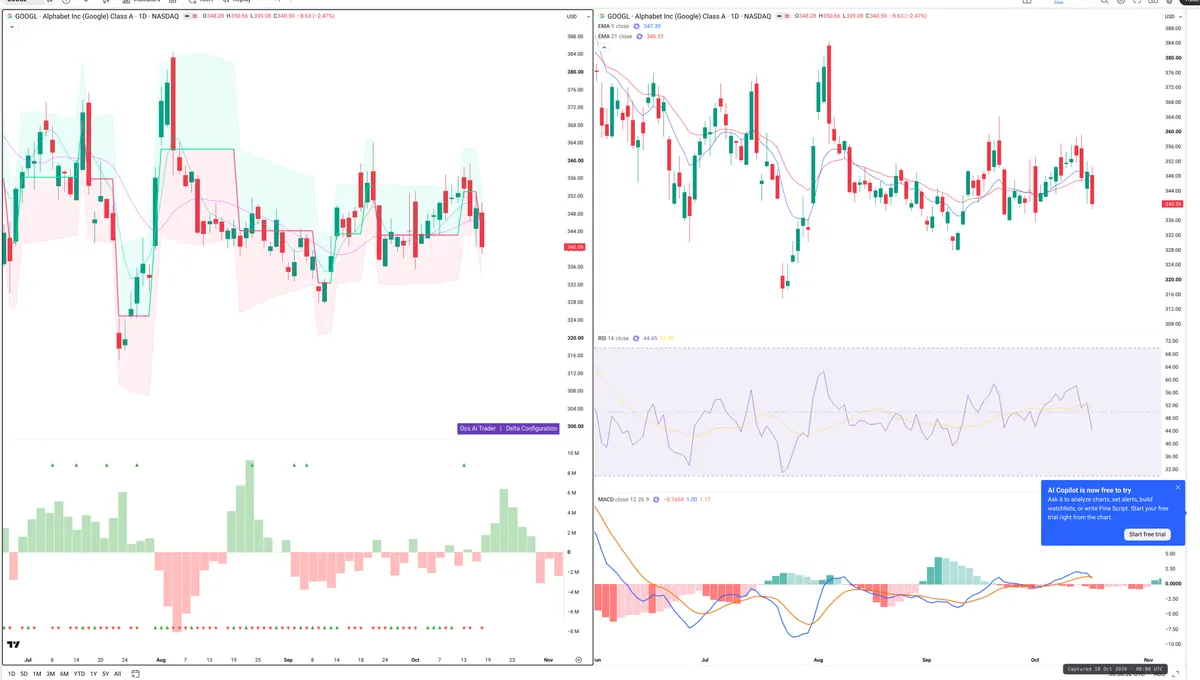
Task: Click the go-to-realtime icon on left time axis
Action: [x=578, y=660]
